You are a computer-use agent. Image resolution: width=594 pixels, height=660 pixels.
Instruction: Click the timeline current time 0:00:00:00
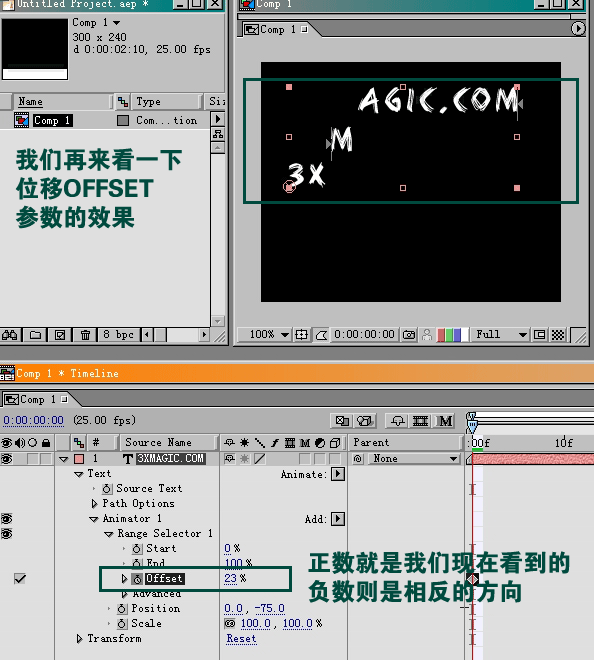[33, 420]
